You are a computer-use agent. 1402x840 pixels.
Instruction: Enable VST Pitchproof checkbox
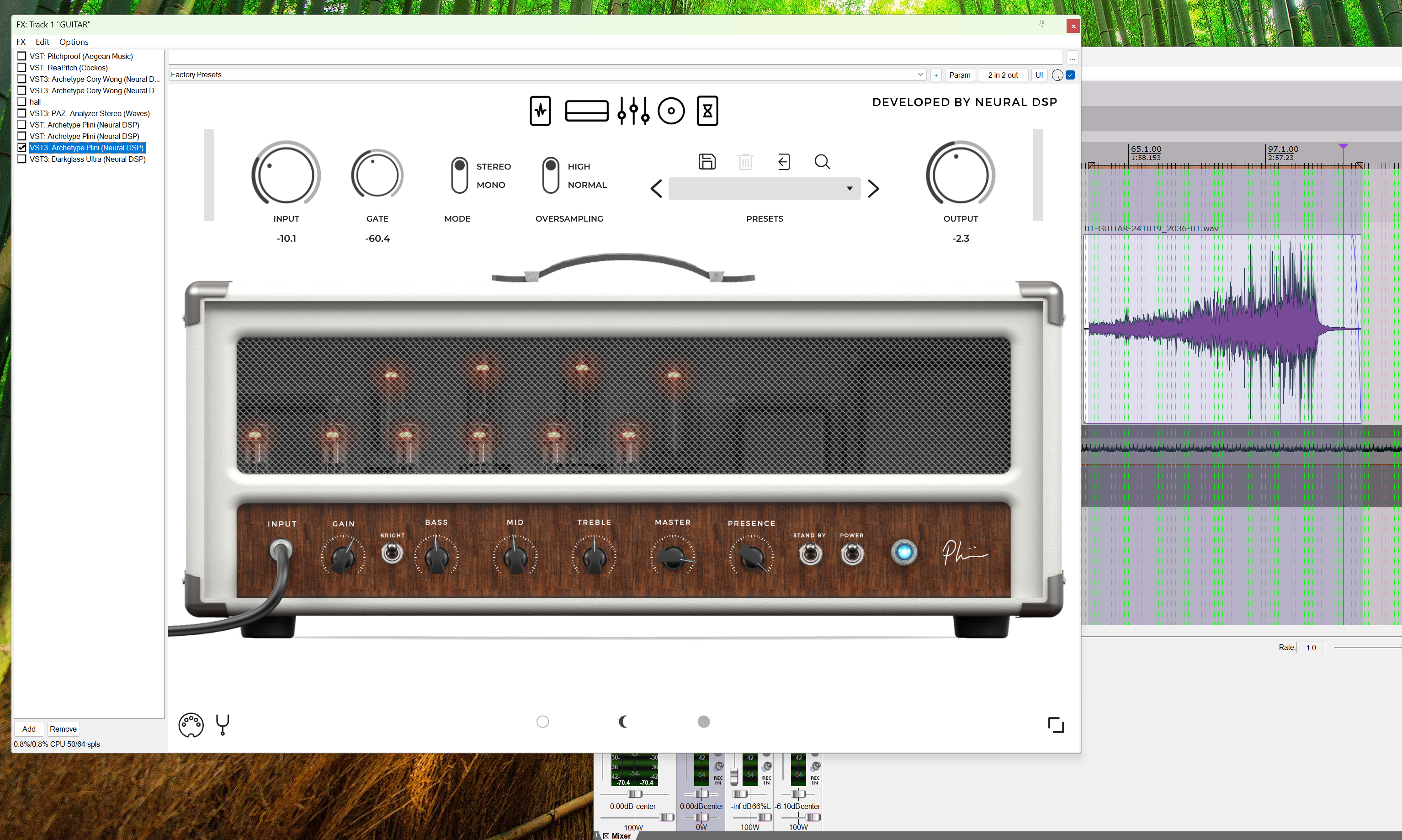(x=22, y=56)
